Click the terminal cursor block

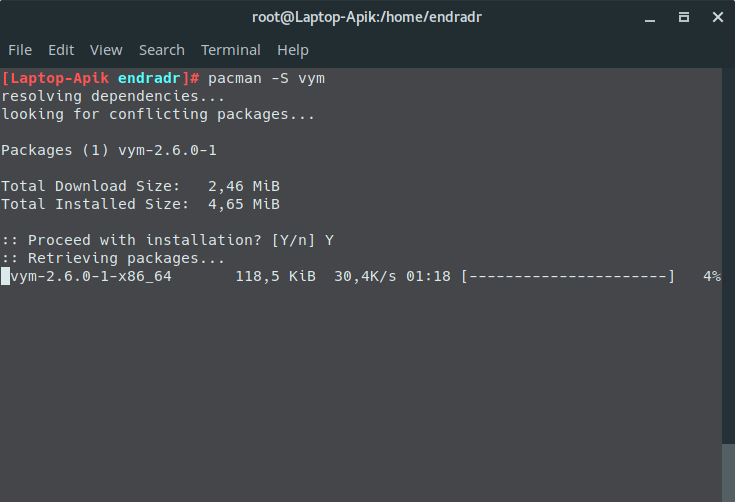[x=6, y=276]
